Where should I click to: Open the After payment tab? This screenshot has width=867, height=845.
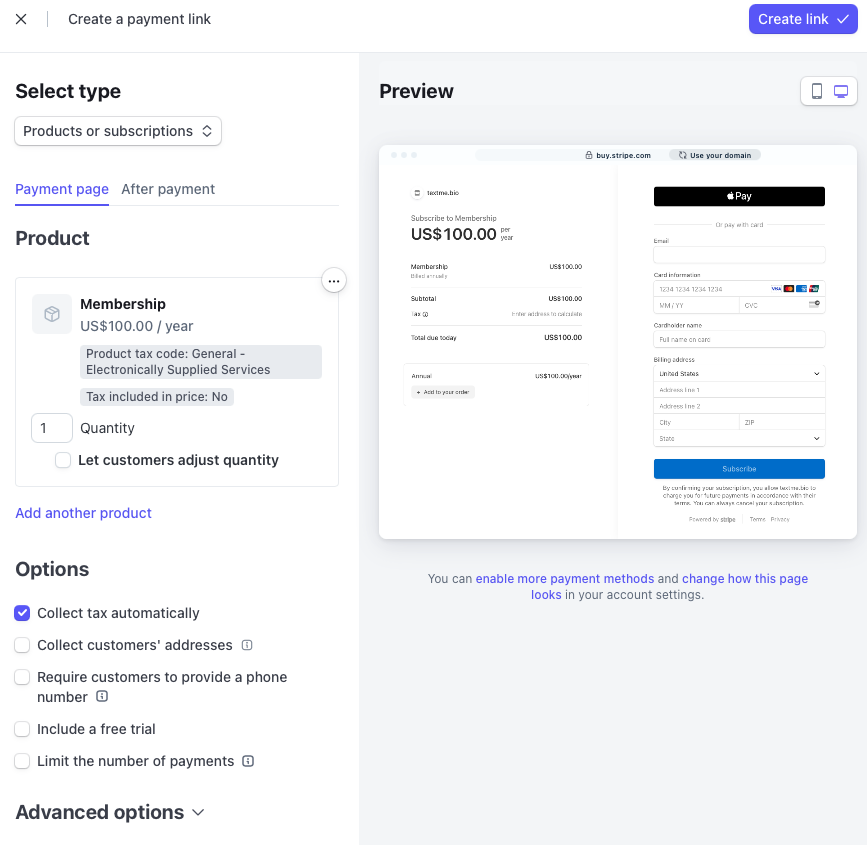168,189
